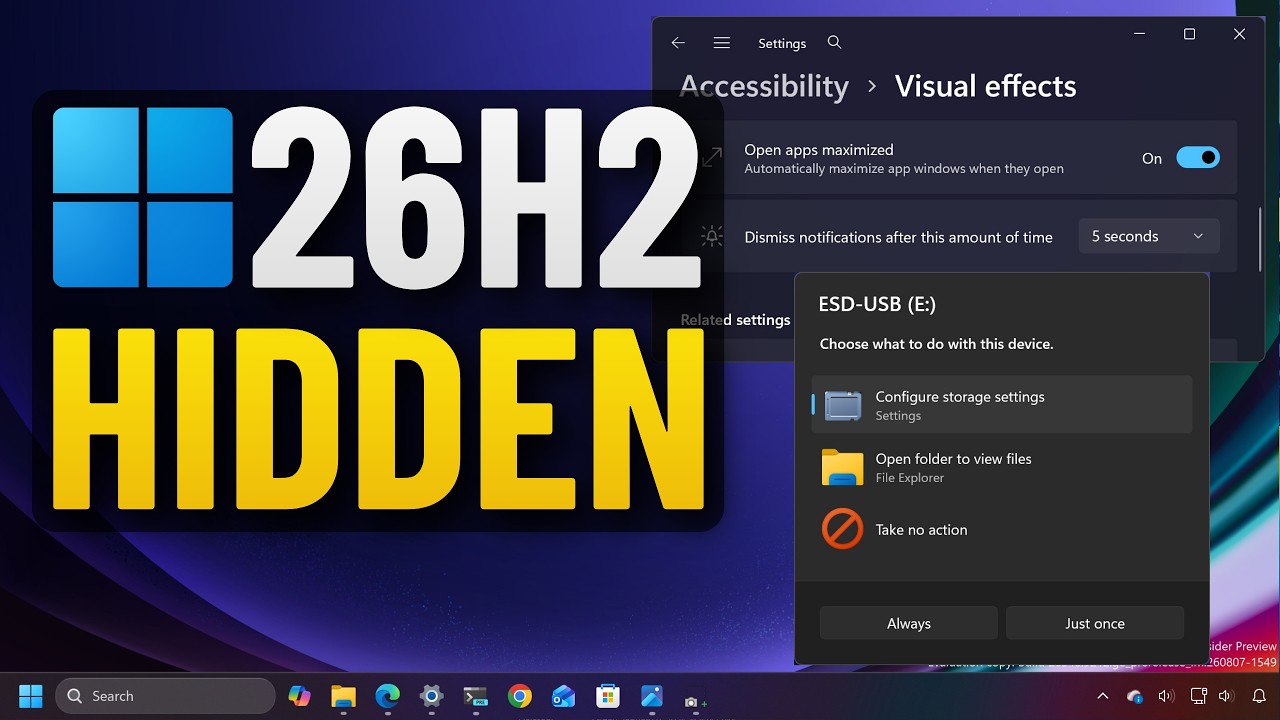
Task: Open Microsoft Store from the taskbar
Action: click(x=607, y=696)
